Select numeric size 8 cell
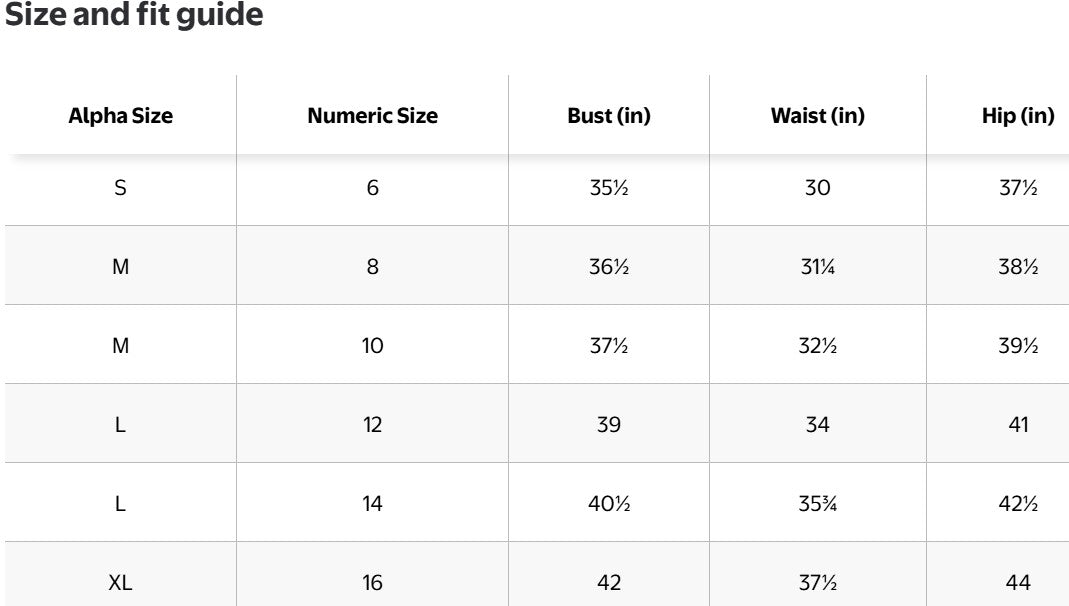Viewport: 1069px width, 606px height. coord(372,267)
